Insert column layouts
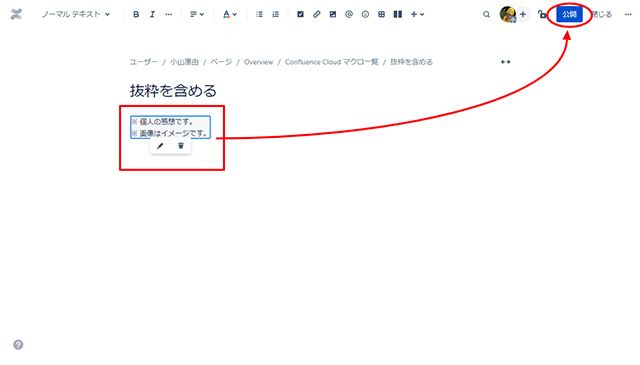This screenshot has height=365, width=640. [398, 14]
